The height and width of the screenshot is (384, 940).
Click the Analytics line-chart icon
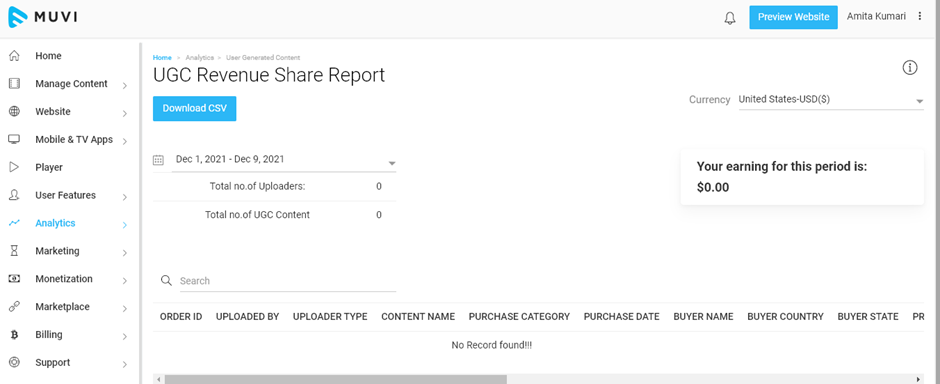point(14,223)
